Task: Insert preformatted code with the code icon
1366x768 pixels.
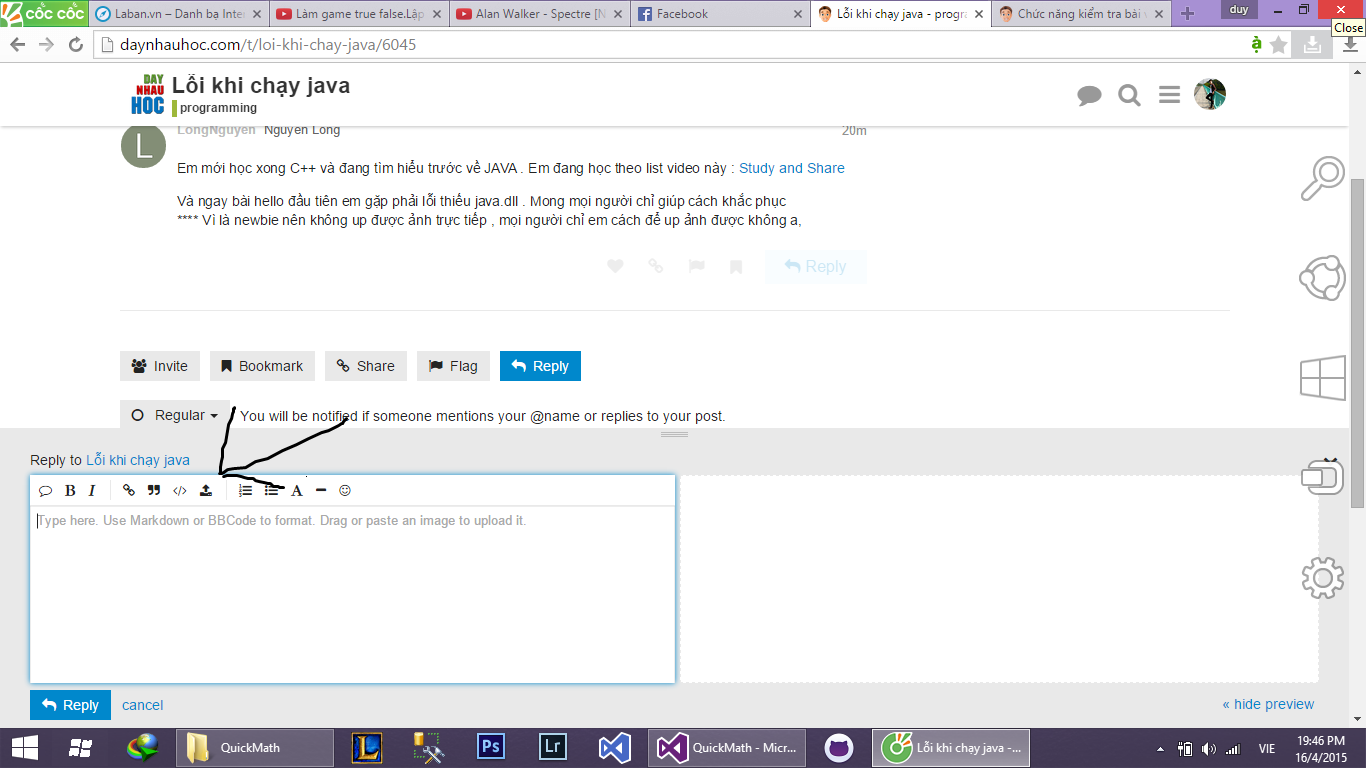Action: 180,491
